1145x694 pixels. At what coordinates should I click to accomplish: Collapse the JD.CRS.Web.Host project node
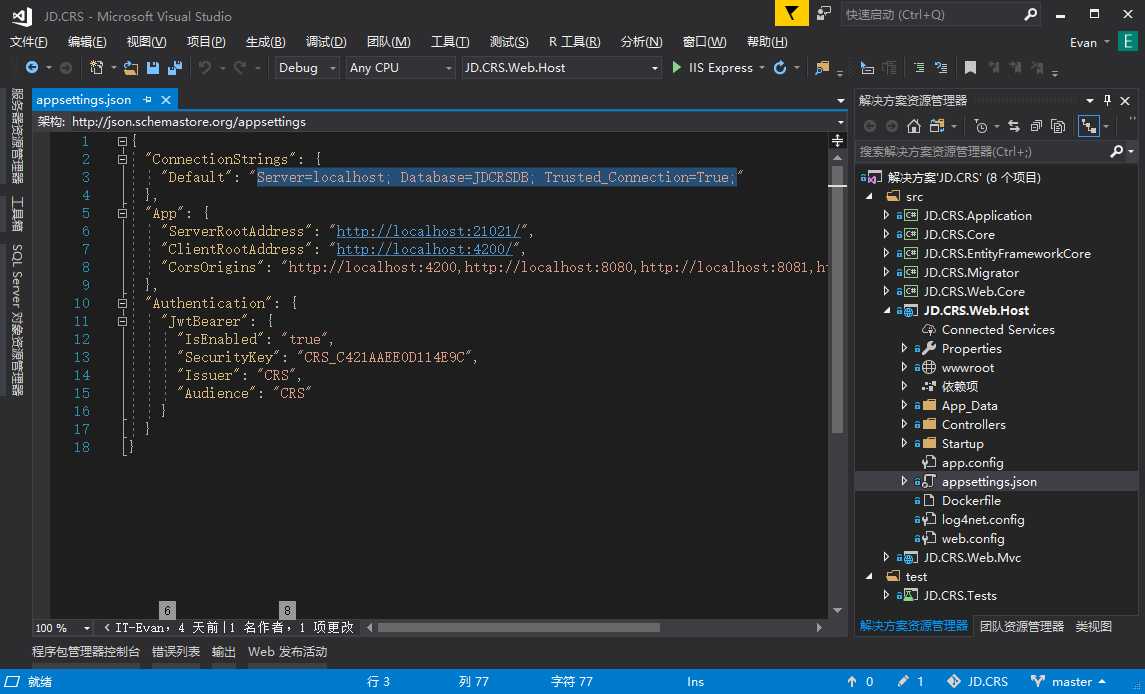coord(886,310)
